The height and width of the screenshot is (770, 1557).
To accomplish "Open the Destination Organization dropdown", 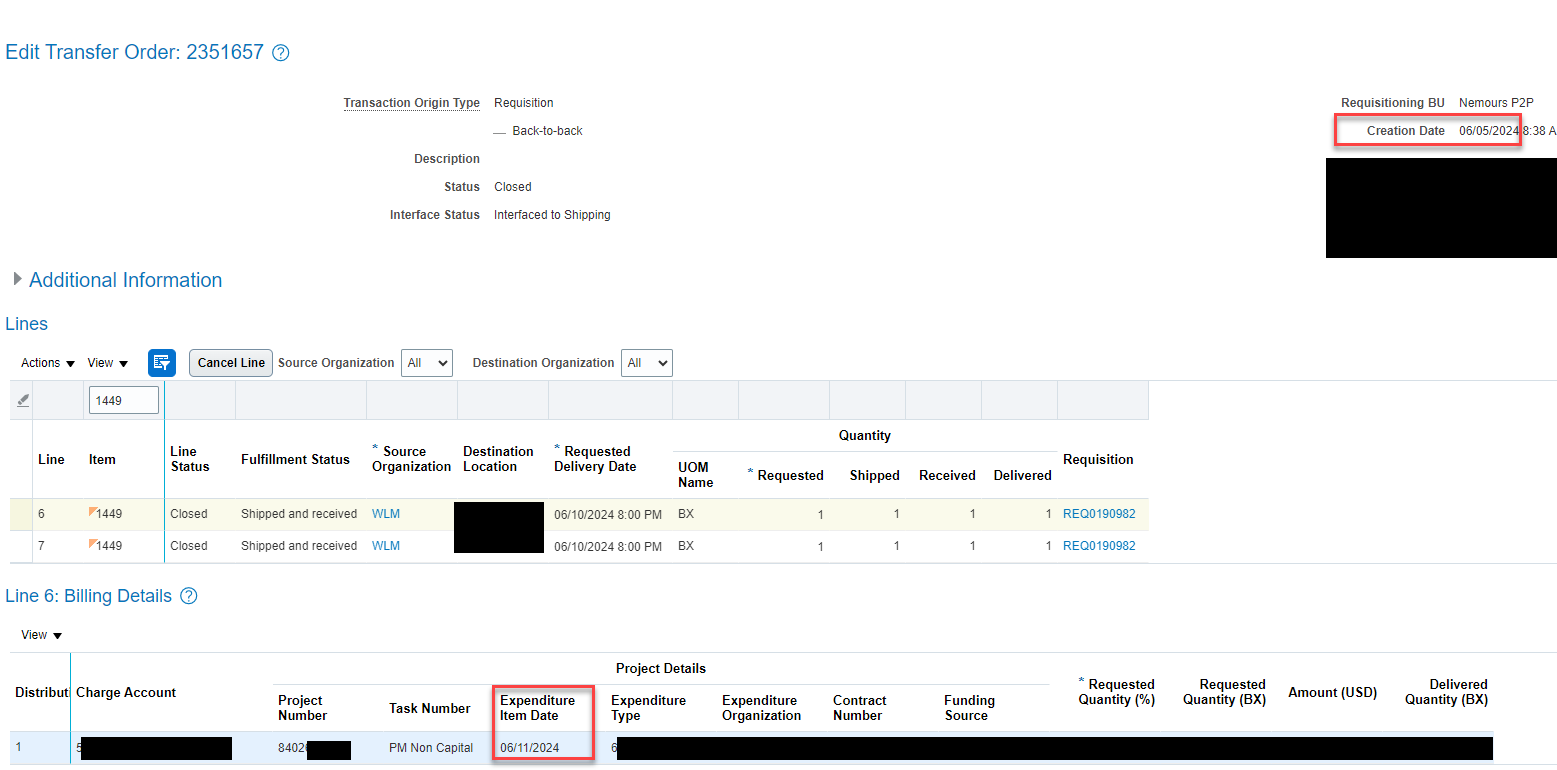I will point(646,362).
